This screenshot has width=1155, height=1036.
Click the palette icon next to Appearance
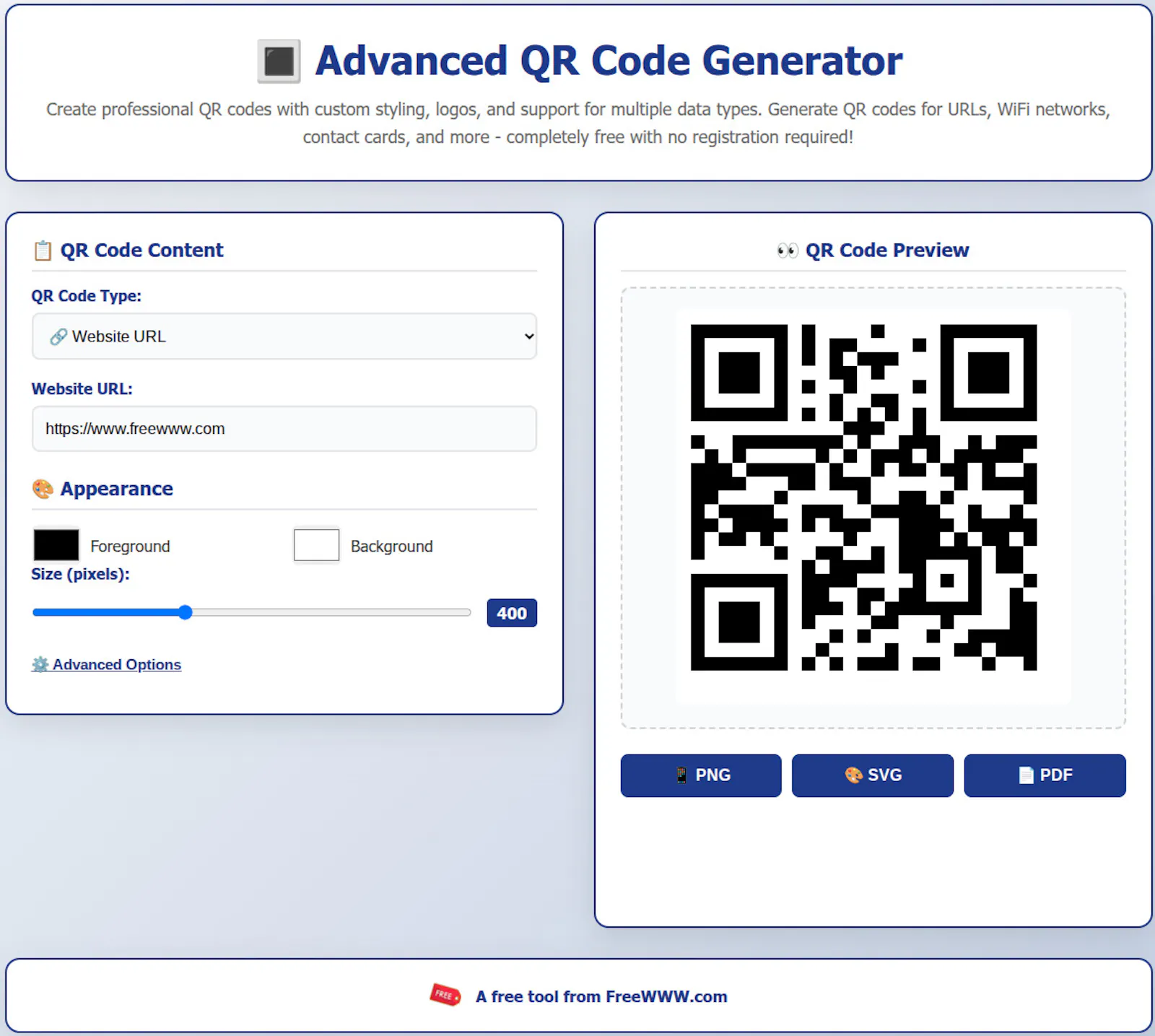pyautogui.click(x=43, y=489)
